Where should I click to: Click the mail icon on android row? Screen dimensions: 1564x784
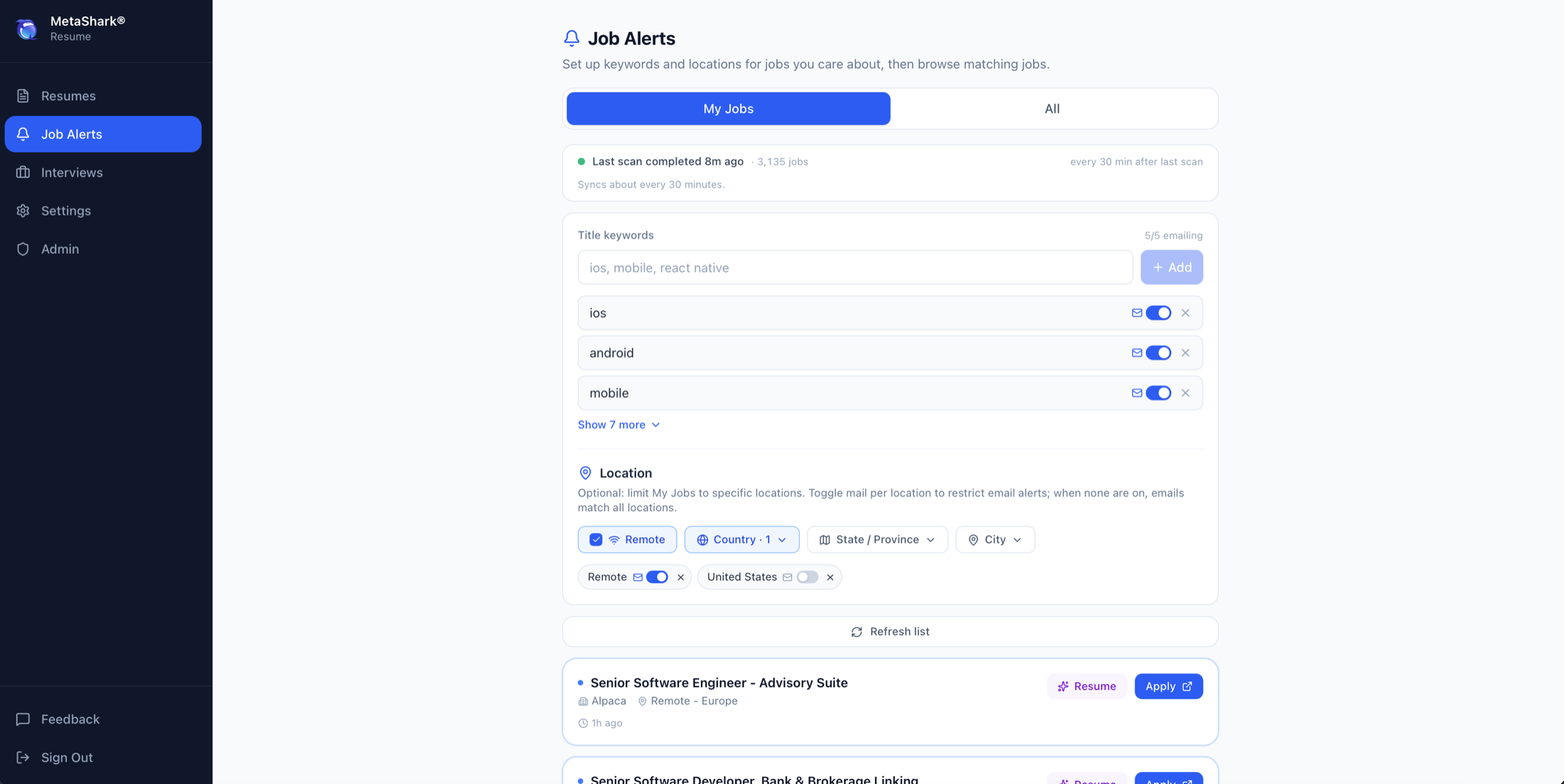point(1137,353)
